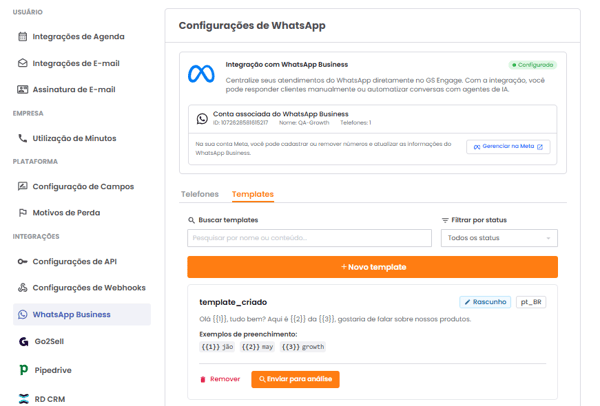The image size is (600, 406).
Task: Switch to the Telefones tab
Action: (x=200, y=194)
